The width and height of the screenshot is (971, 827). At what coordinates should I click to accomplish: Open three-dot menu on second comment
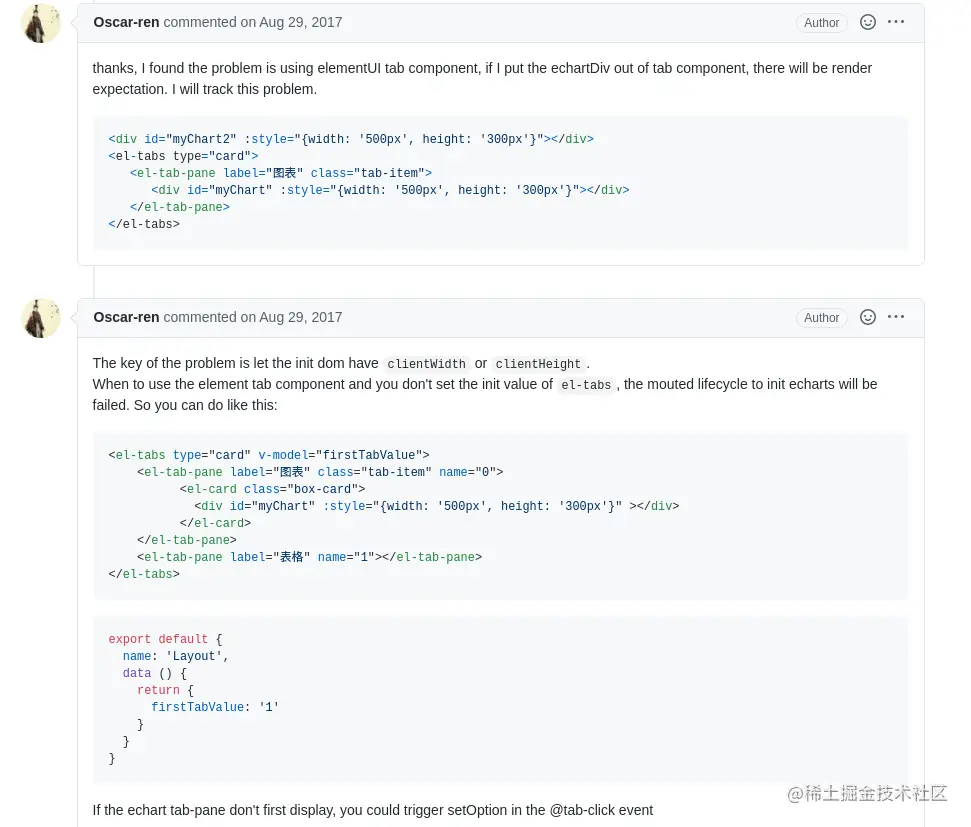[x=895, y=317]
